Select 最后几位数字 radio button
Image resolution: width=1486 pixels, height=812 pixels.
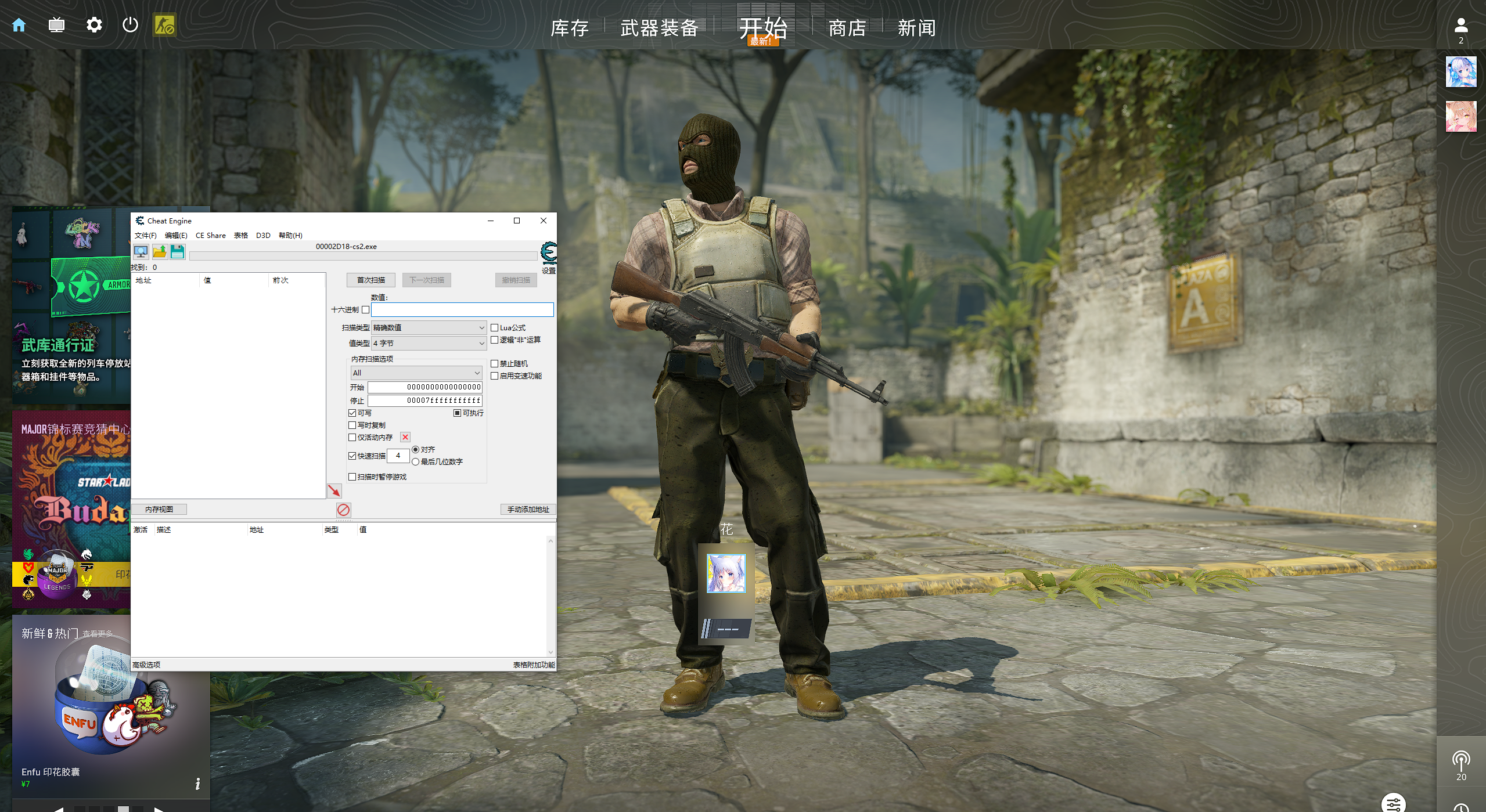pyautogui.click(x=416, y=462)
